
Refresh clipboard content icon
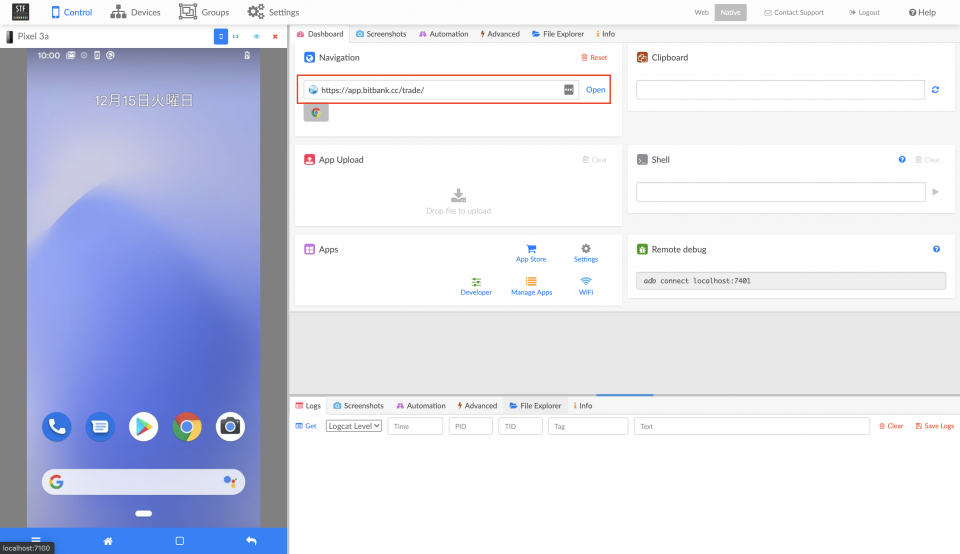pyautogui.click(x=935, y=90)
